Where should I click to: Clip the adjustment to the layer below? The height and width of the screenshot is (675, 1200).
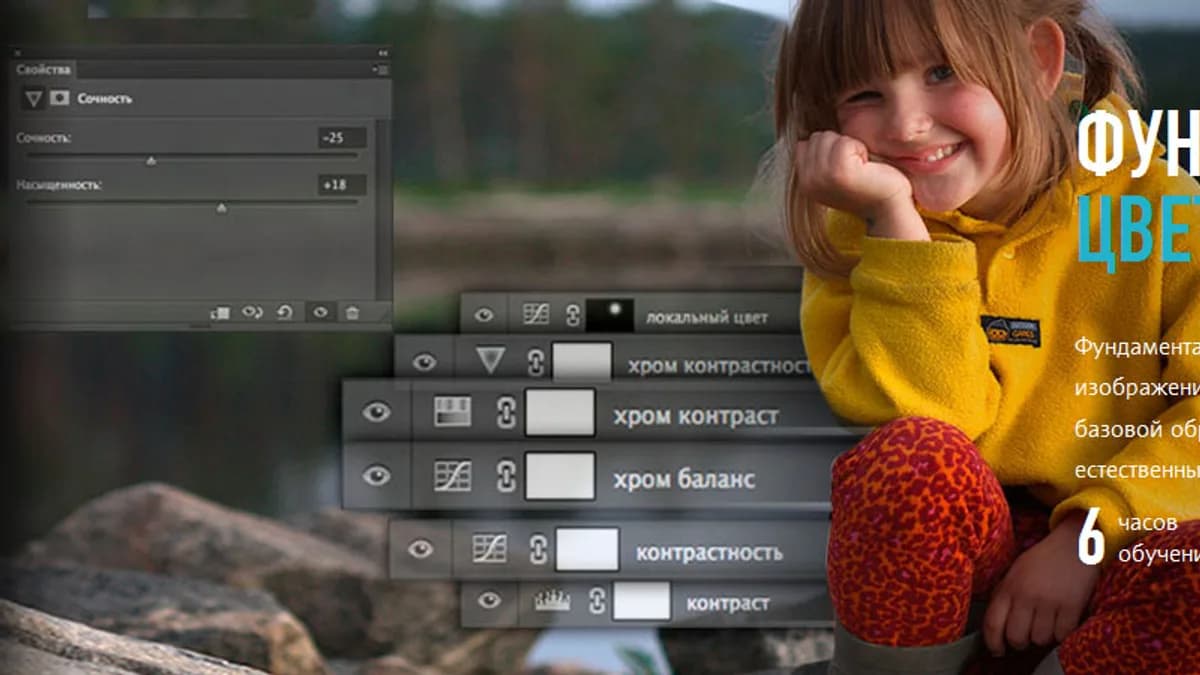click(221, 312)
